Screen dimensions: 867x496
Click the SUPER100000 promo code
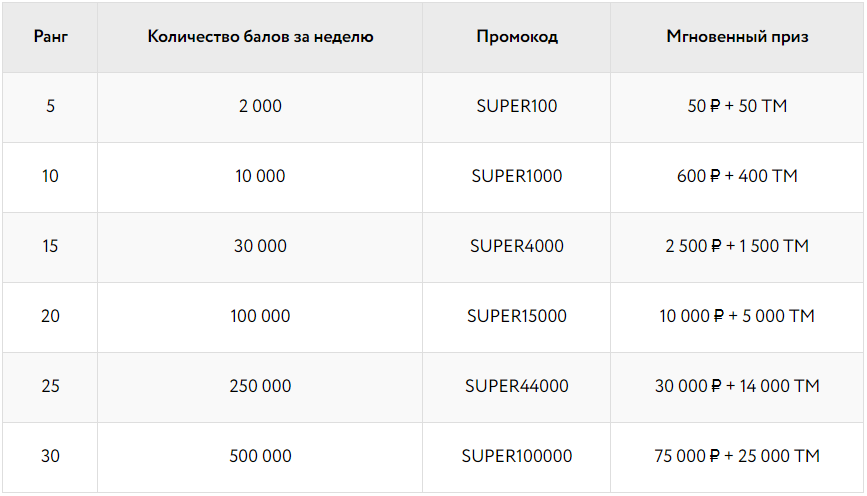click(517, 456)
